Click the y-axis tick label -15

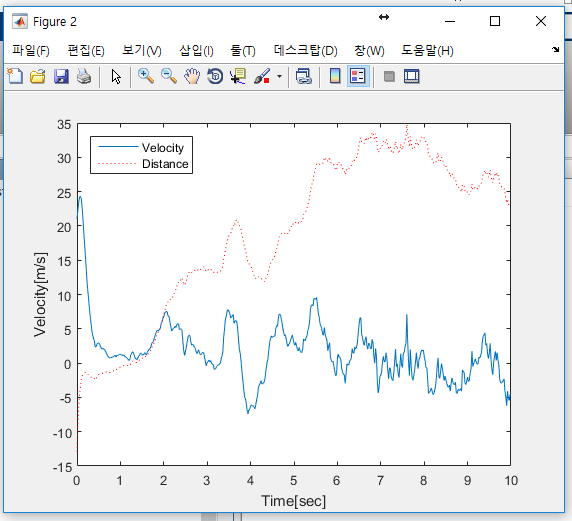tap(62, 467)
